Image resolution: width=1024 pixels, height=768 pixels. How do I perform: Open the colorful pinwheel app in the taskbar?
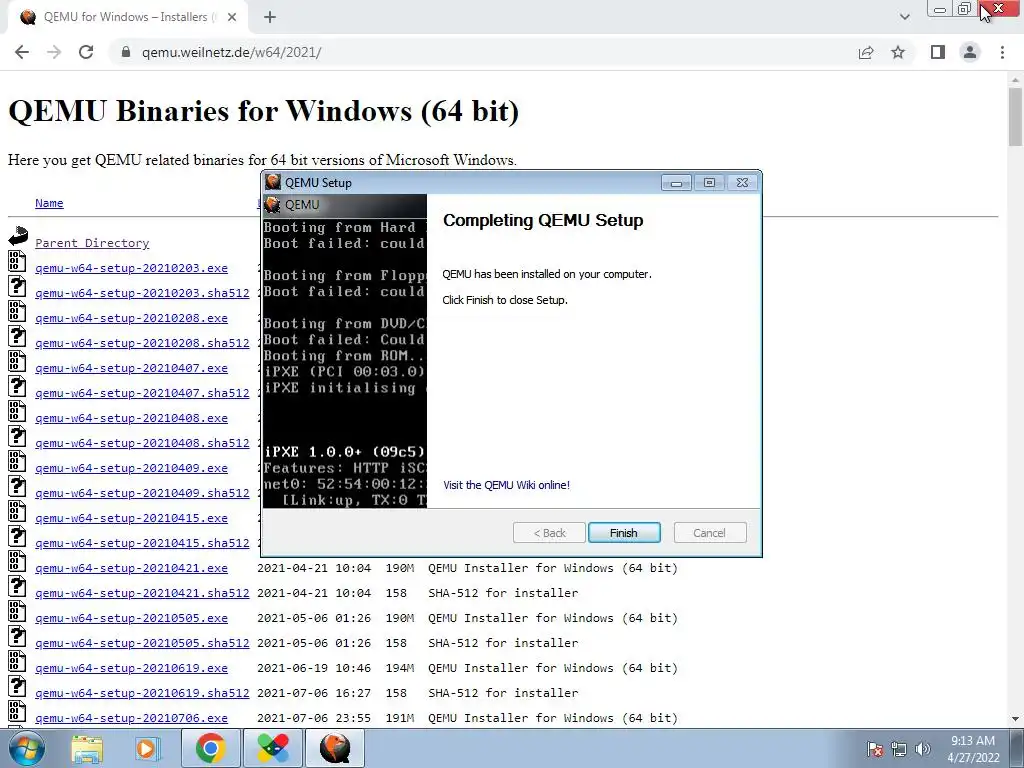(272, 748)
